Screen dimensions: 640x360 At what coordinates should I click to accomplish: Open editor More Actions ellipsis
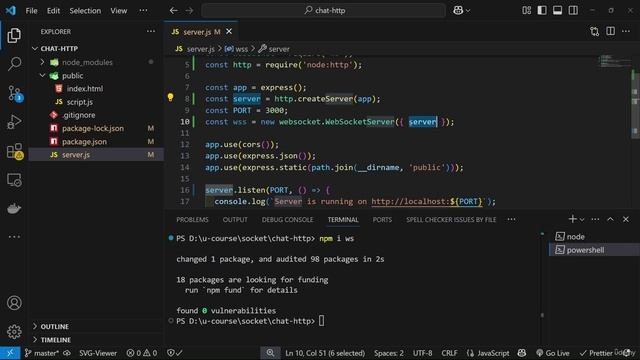(x=626, y=31)
